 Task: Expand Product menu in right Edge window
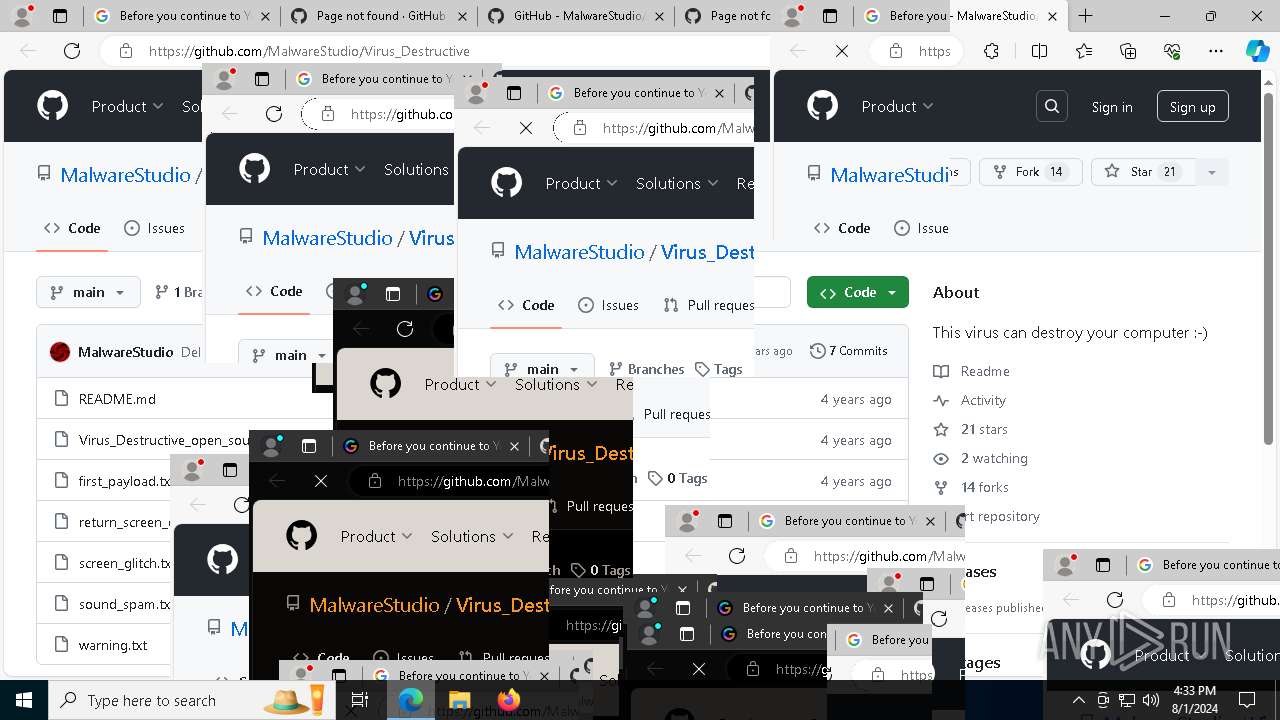tap(897, 106)
